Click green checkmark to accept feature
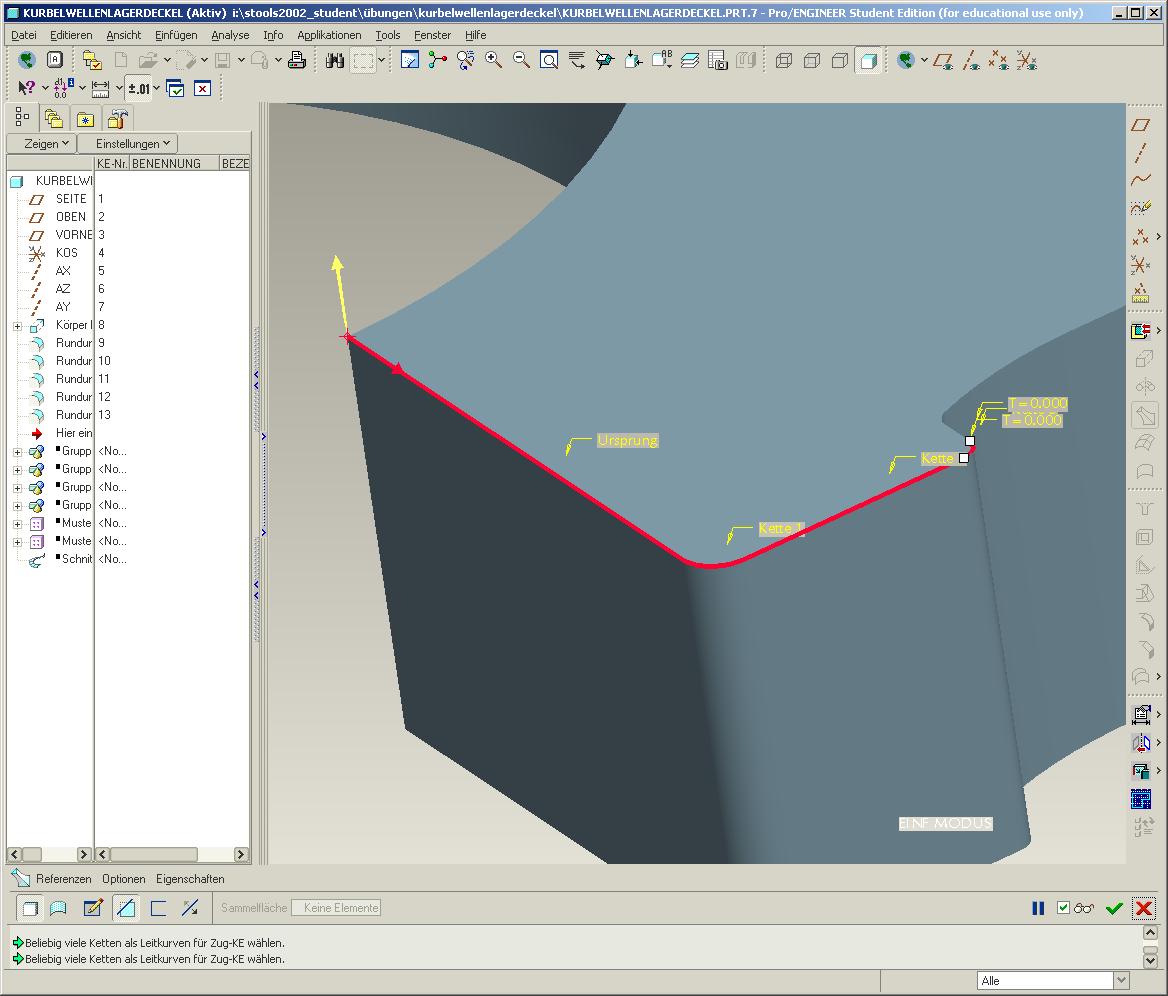Screen dimensions: 1168x996 tap(1114, 907)
